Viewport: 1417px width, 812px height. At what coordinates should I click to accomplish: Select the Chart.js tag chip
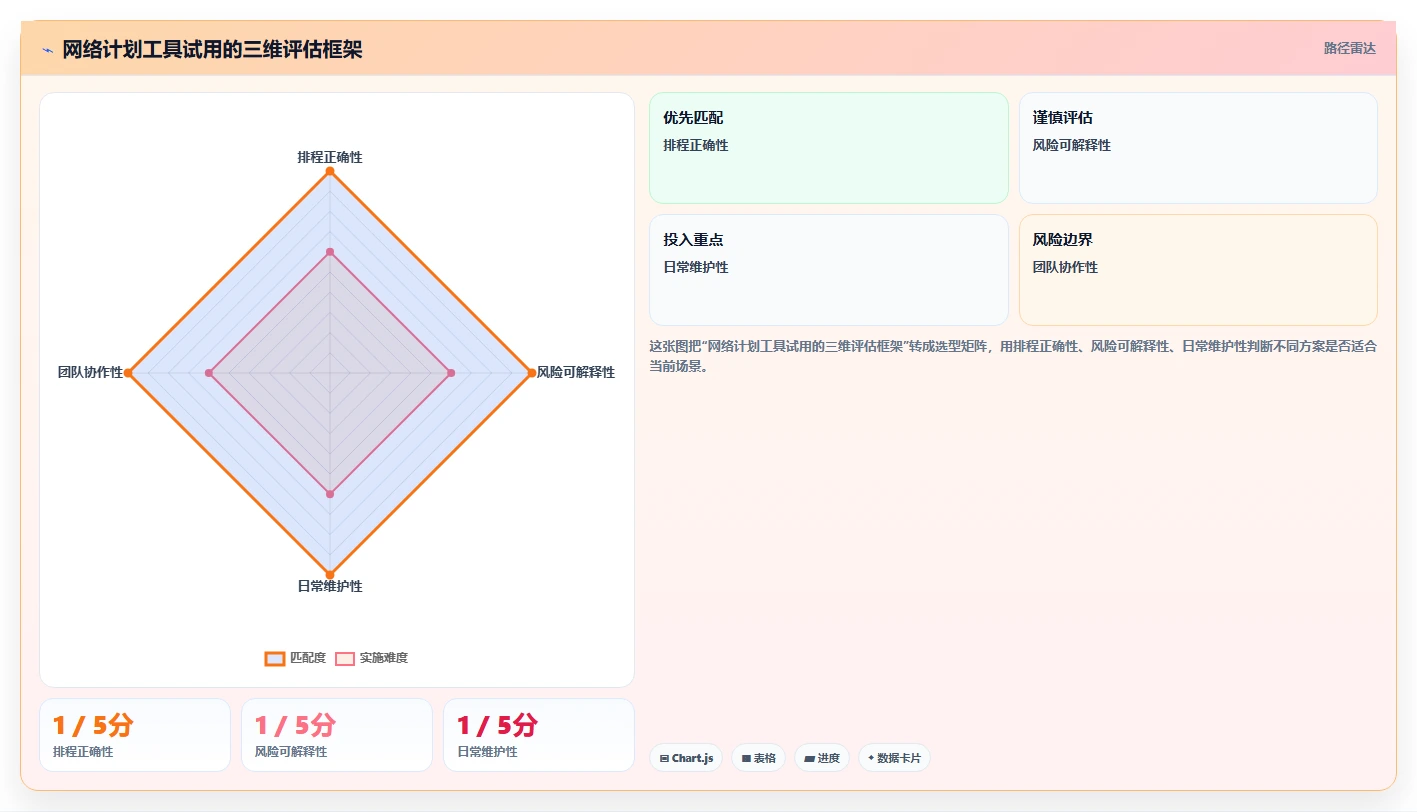(x=686, y=758)
